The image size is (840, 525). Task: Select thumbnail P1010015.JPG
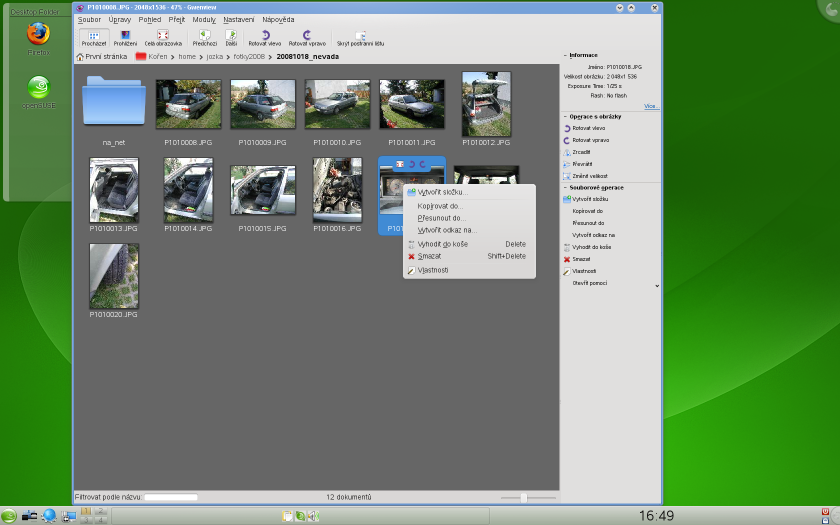[x=262, y=190]
